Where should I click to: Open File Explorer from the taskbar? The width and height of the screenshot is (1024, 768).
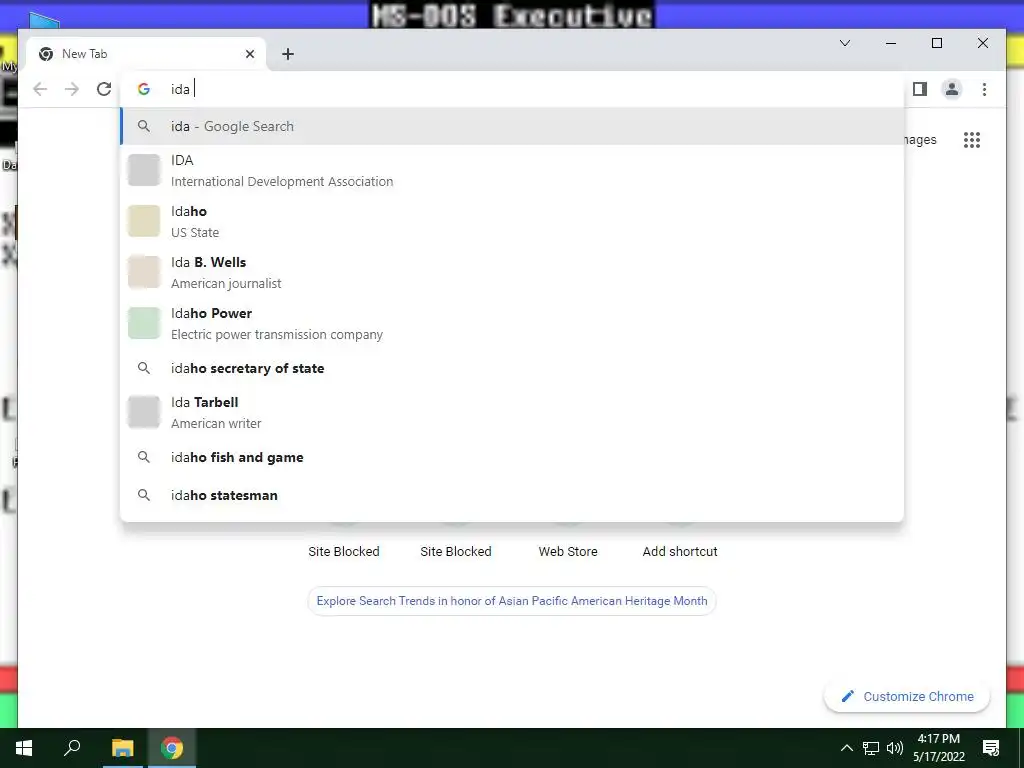point(122,748)
